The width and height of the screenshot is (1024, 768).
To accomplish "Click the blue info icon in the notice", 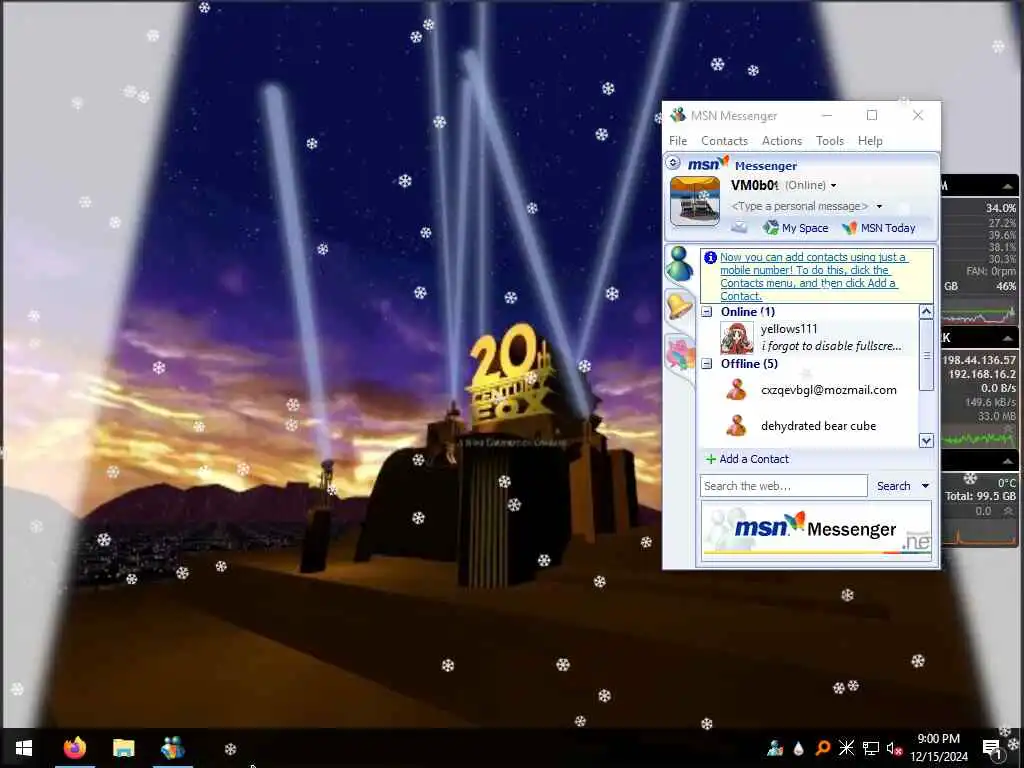I will (711, 258).
